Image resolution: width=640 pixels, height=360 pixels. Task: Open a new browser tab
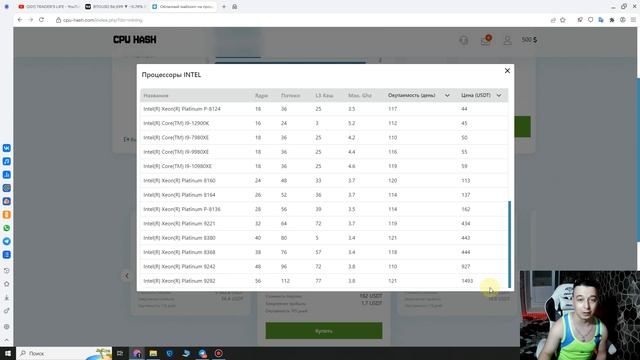224,7
